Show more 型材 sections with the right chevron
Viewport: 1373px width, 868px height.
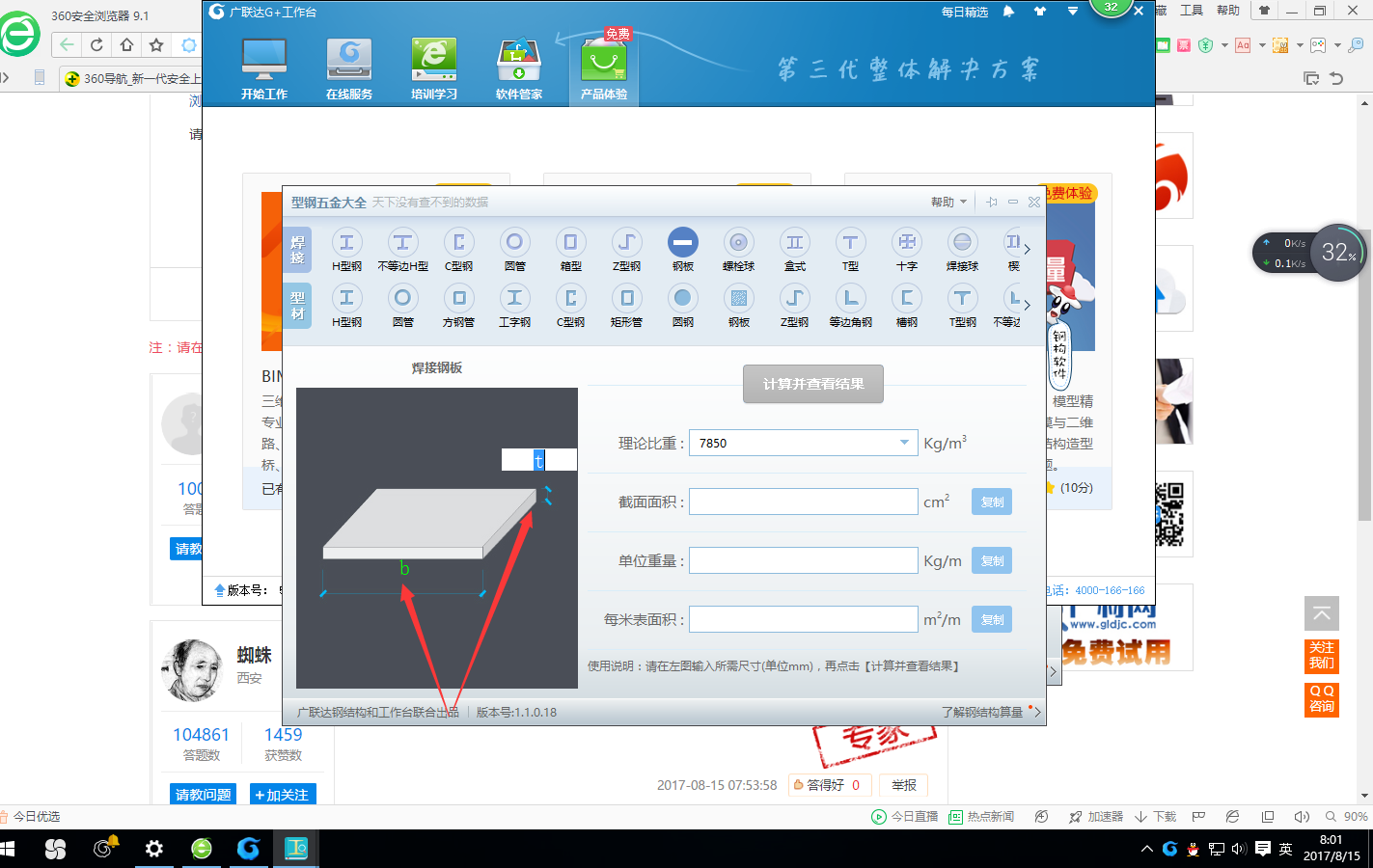pyautogui.click(x=1027, y=305)
